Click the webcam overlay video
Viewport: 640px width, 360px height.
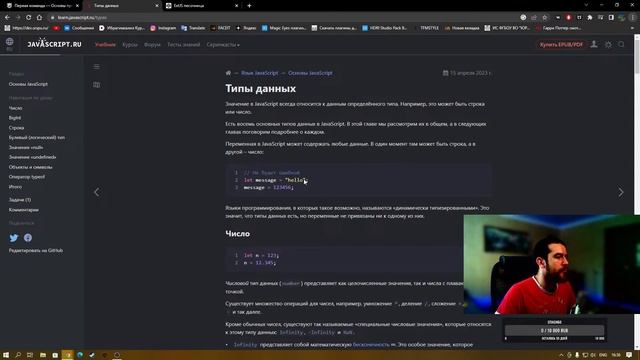[551, 264]
